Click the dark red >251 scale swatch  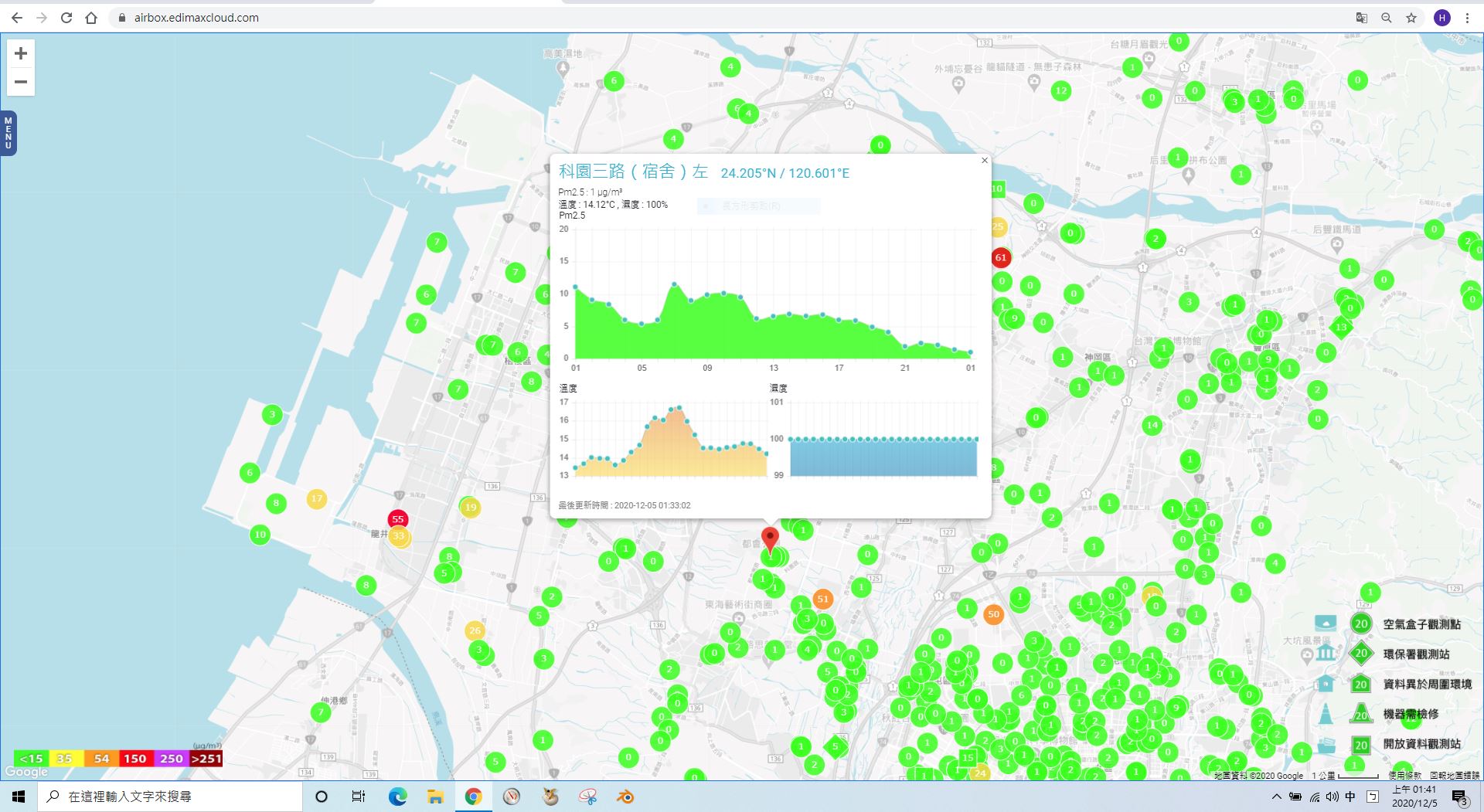pyautogui.click(x=206, y=759)
